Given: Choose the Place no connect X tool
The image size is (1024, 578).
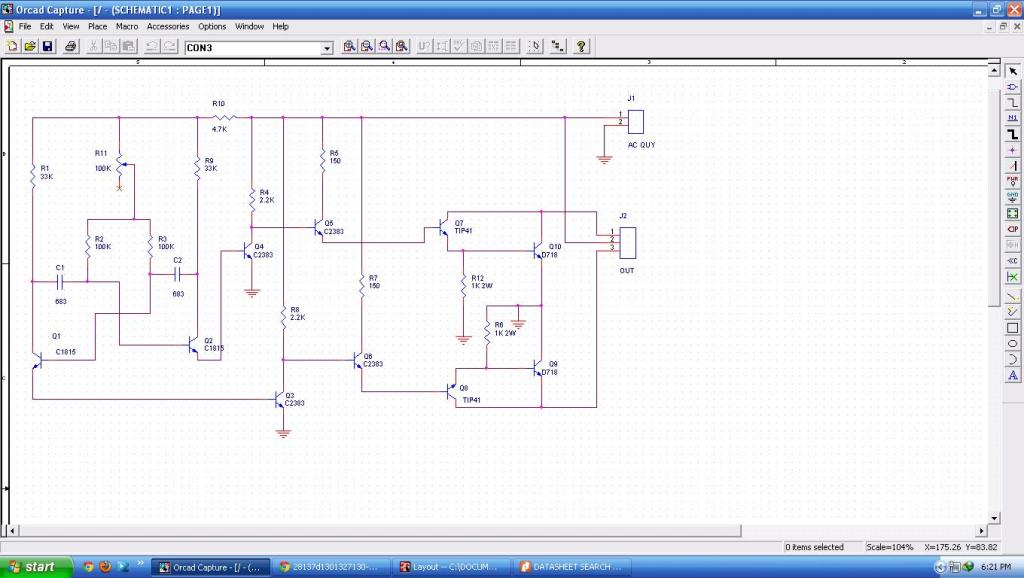Looking at the screenshot, I should (1012, 277).
